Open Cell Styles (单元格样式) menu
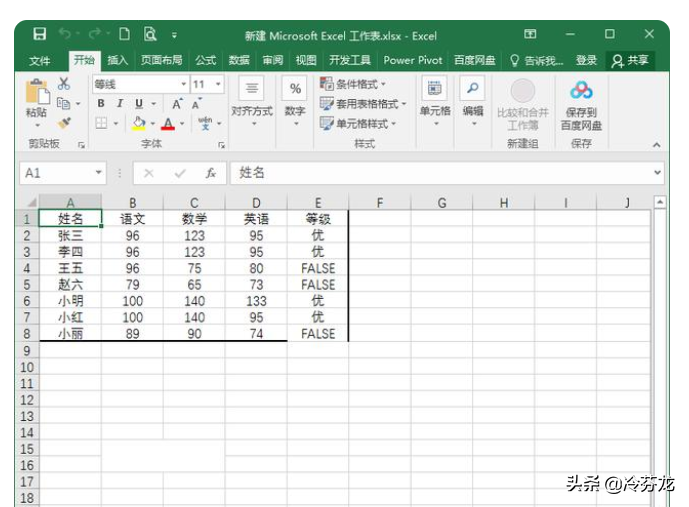This screenshot has height=507, width=689. 358,123
